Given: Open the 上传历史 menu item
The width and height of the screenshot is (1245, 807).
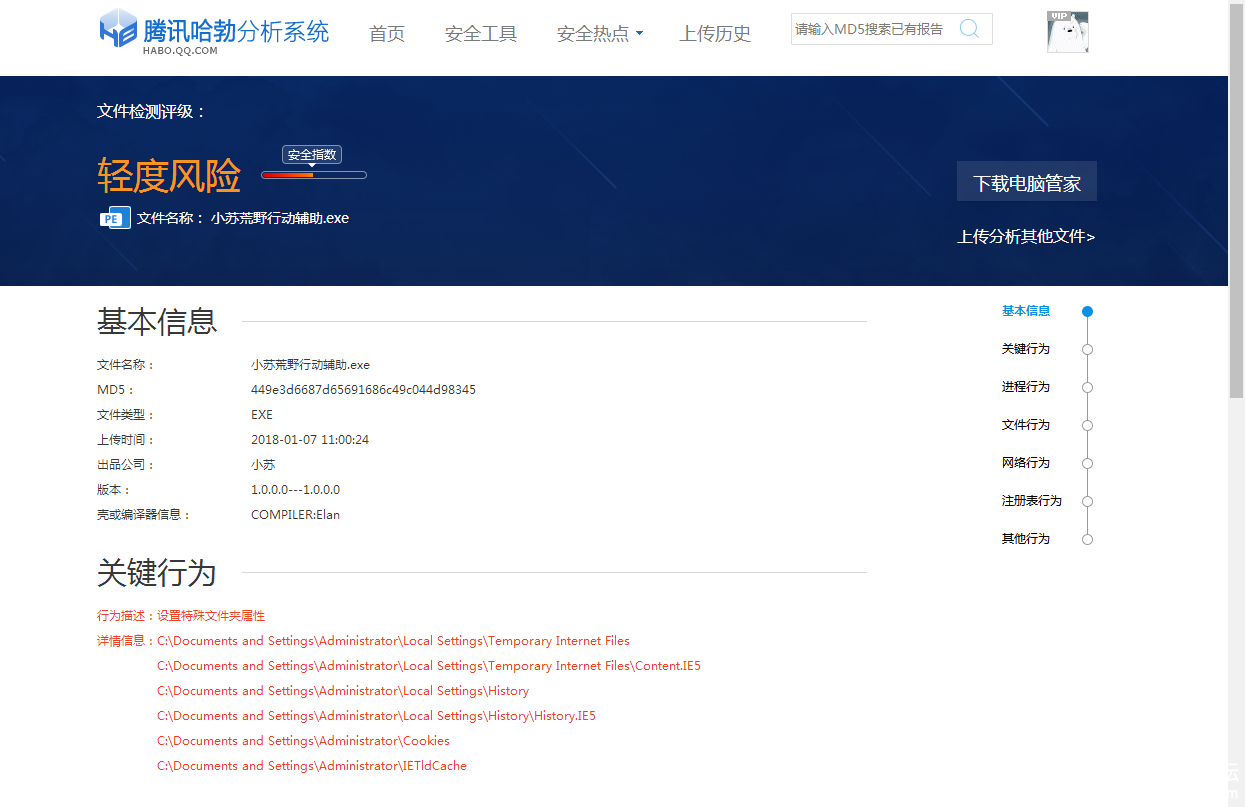Looking at the screenshot, I should coord(715,34).
